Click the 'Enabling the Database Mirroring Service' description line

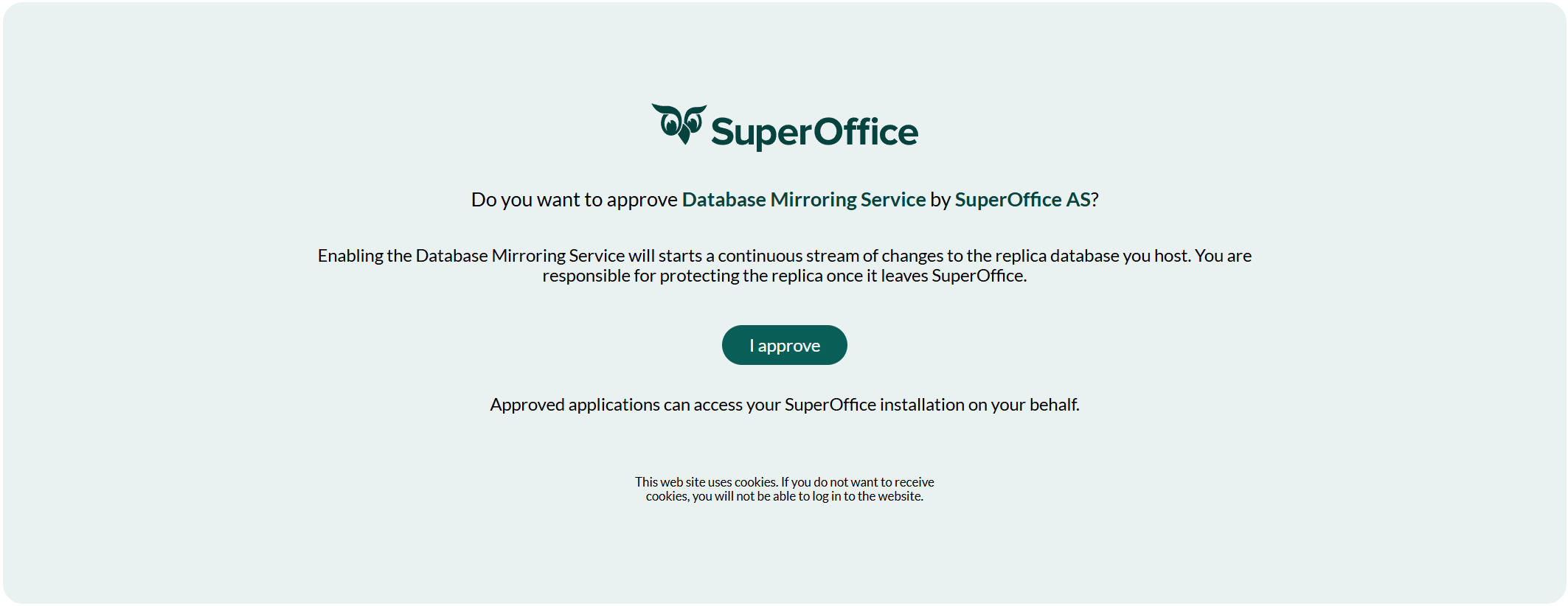point(784,256)
